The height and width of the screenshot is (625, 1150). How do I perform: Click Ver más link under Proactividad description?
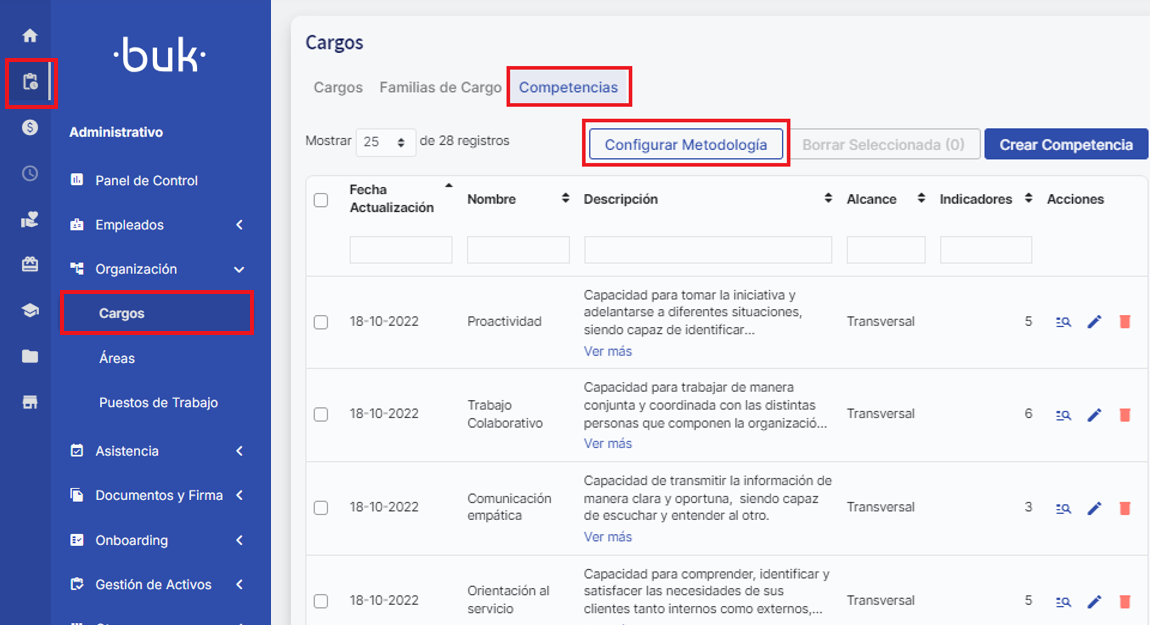607,351
